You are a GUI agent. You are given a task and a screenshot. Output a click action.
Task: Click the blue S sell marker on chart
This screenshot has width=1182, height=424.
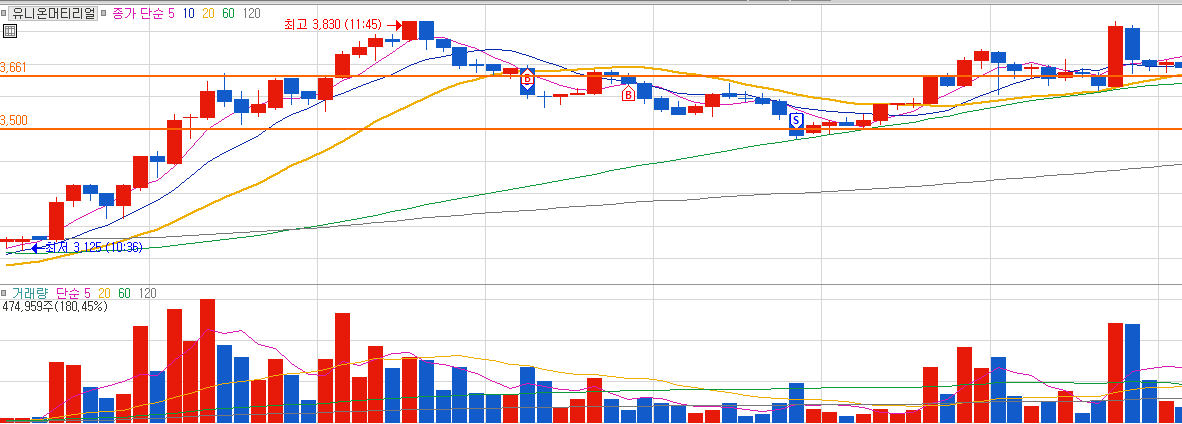click(796, 120)
